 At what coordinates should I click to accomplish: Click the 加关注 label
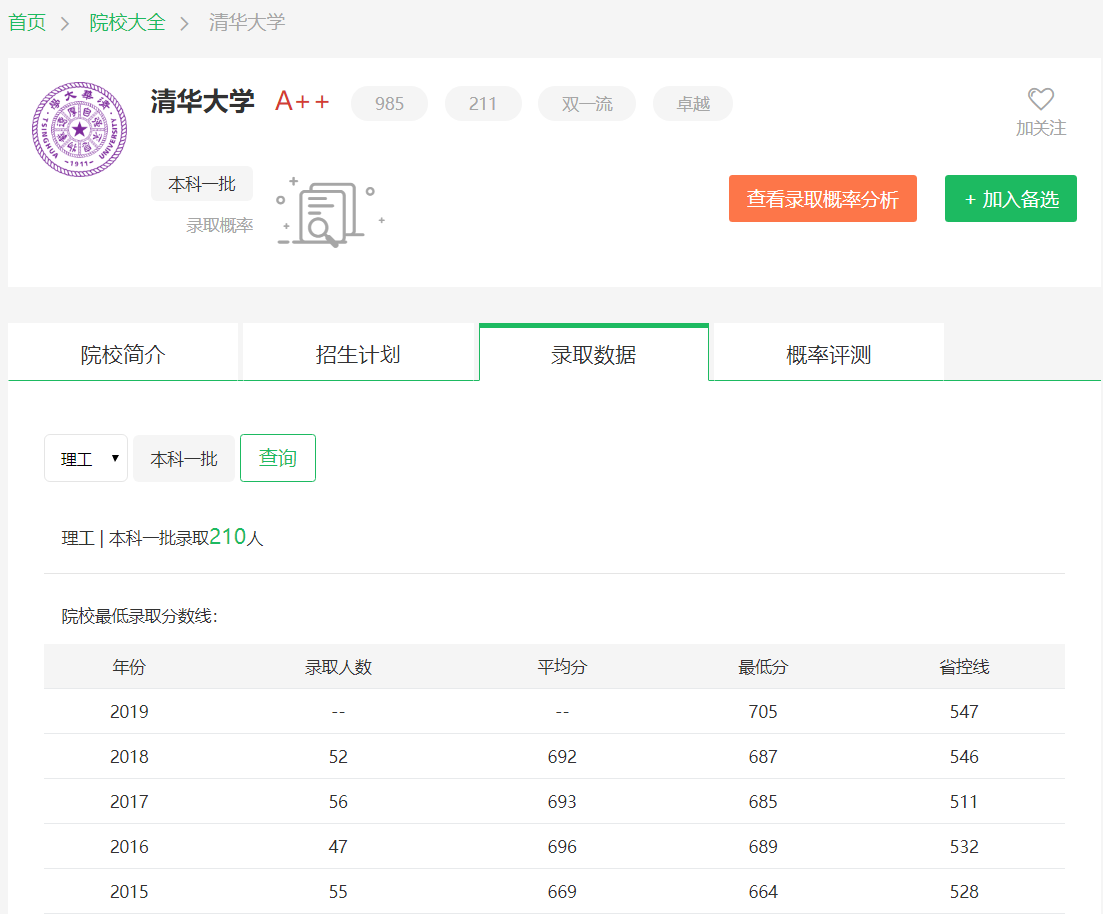pos(1040,128)
